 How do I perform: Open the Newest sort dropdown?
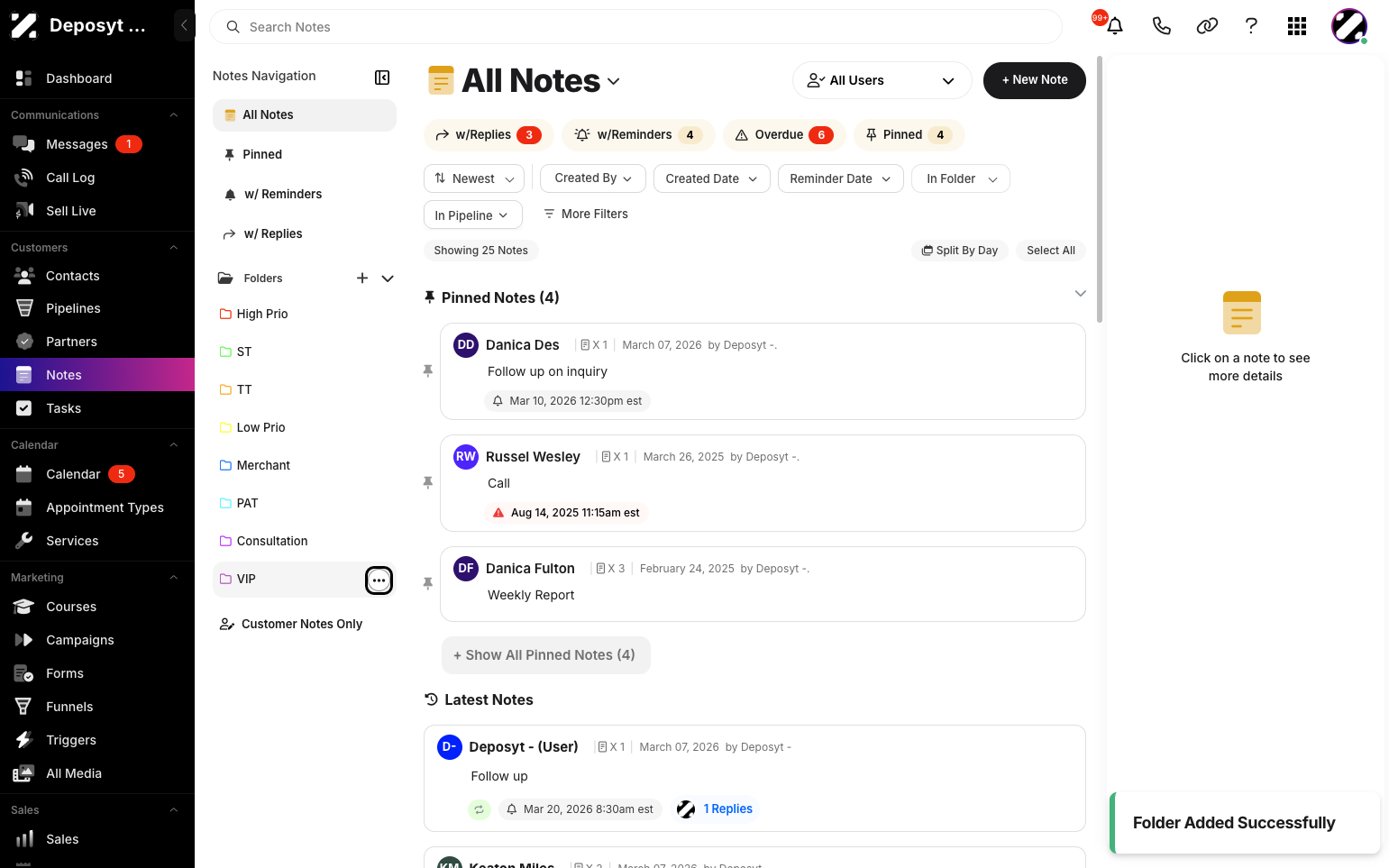[x=474, y=178]
